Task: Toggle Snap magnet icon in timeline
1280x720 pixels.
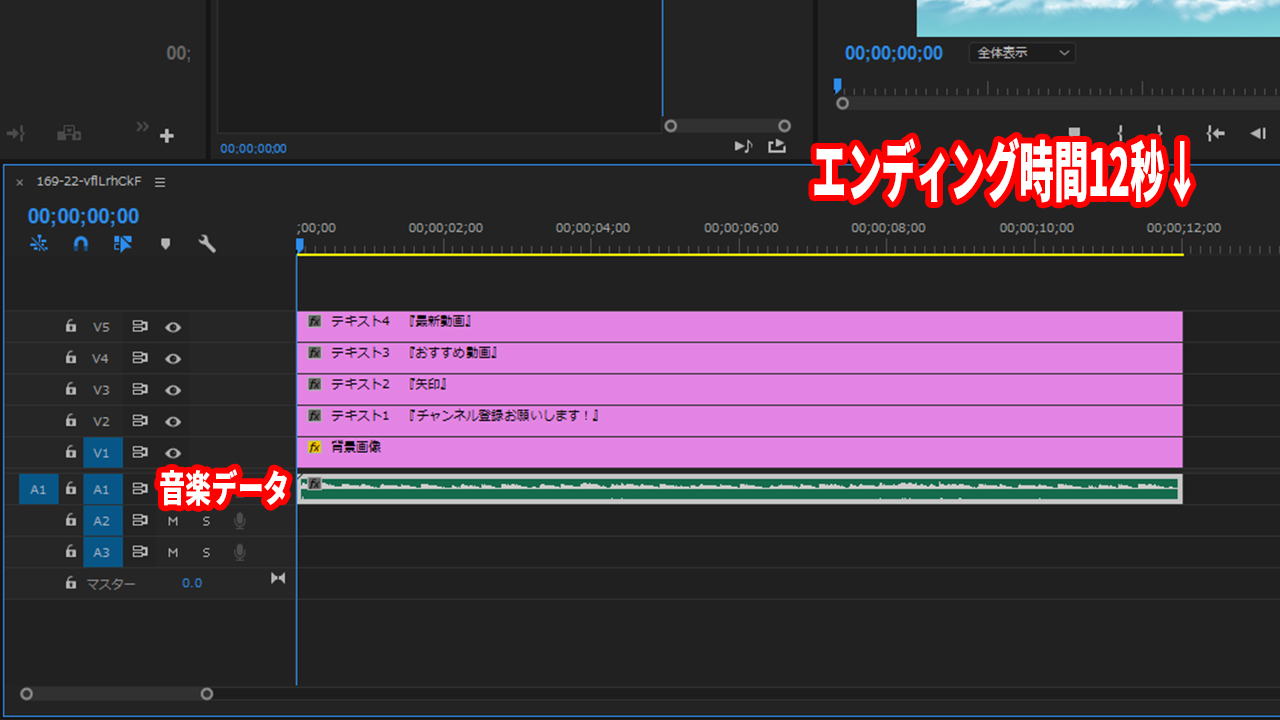Action: tap(81, 244)
